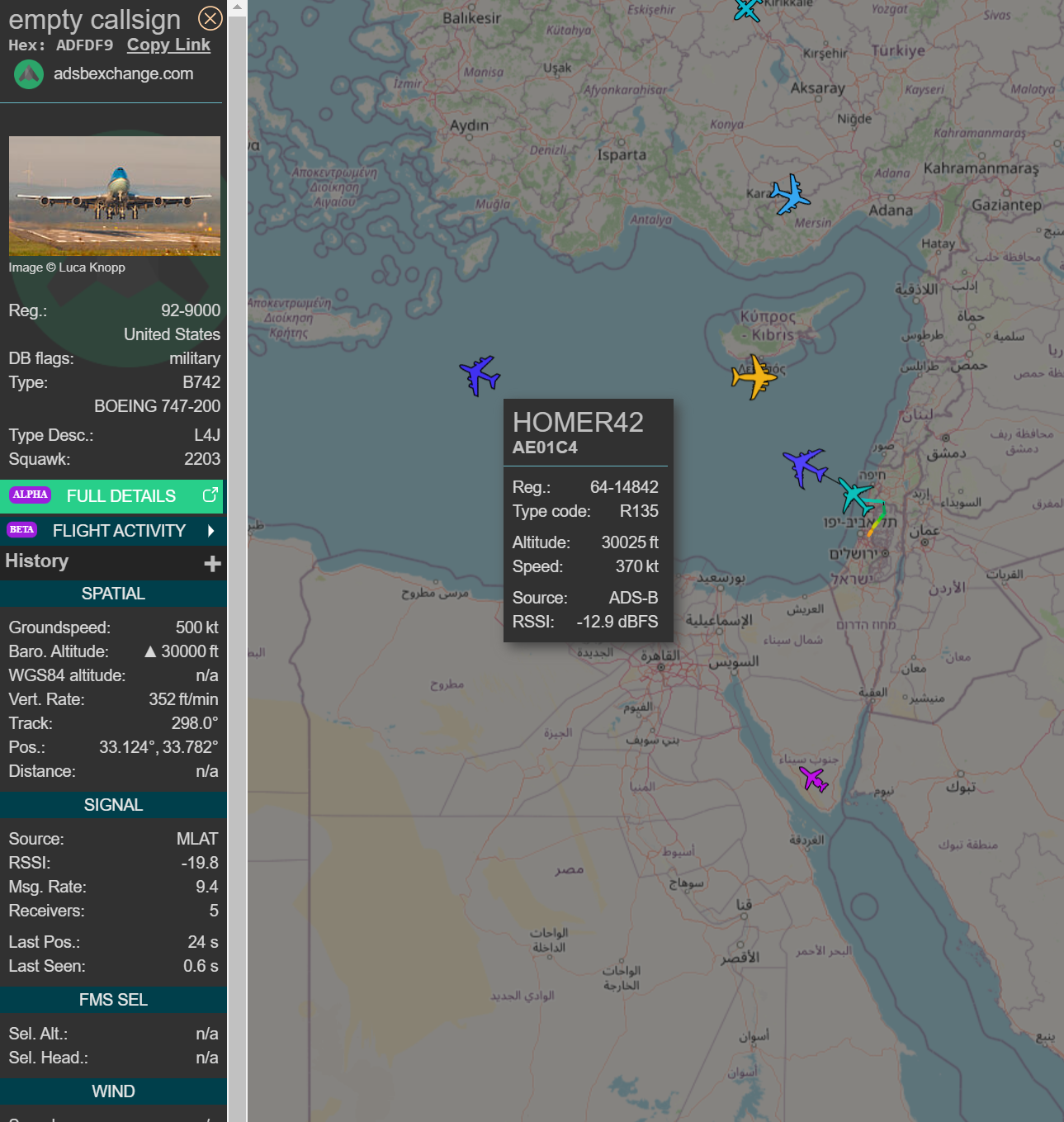Open the FLIGHT ACTIVITY section
The image size is (1064, 1122).
(x=113, y=531)
